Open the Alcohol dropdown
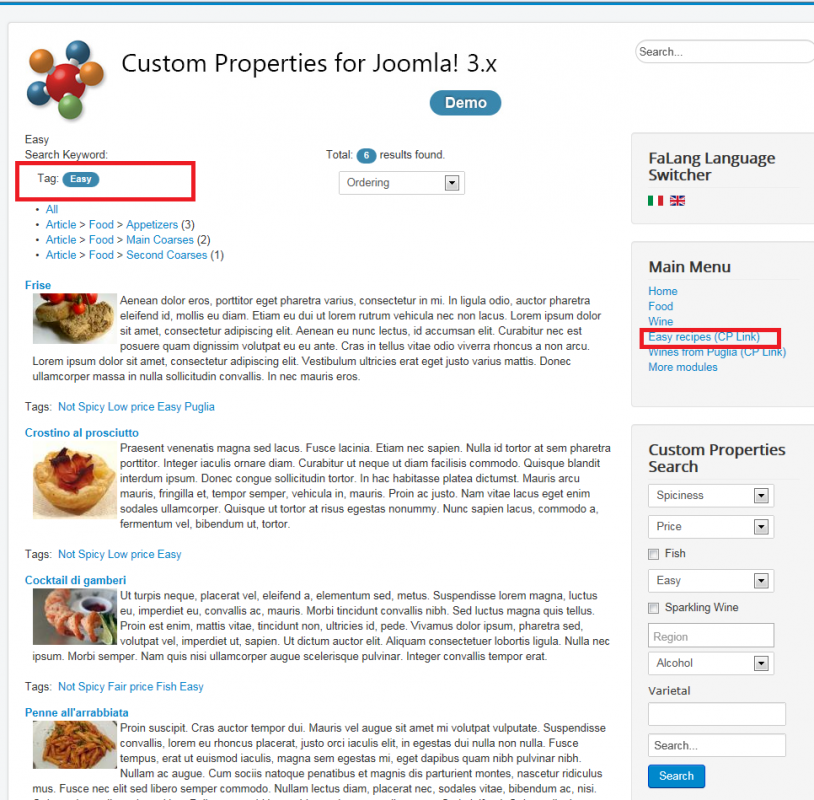The height and width of the screenshot is (800, 814). [711, 663]
